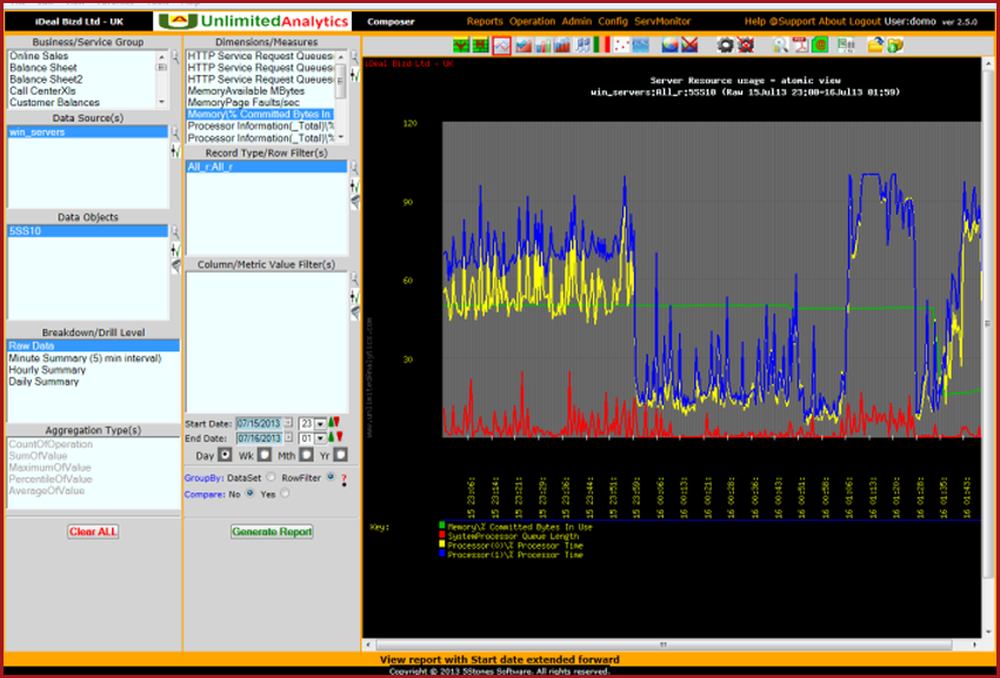Click the Clear ALL button
This screenshot has width=1000, height=678.
94,531
